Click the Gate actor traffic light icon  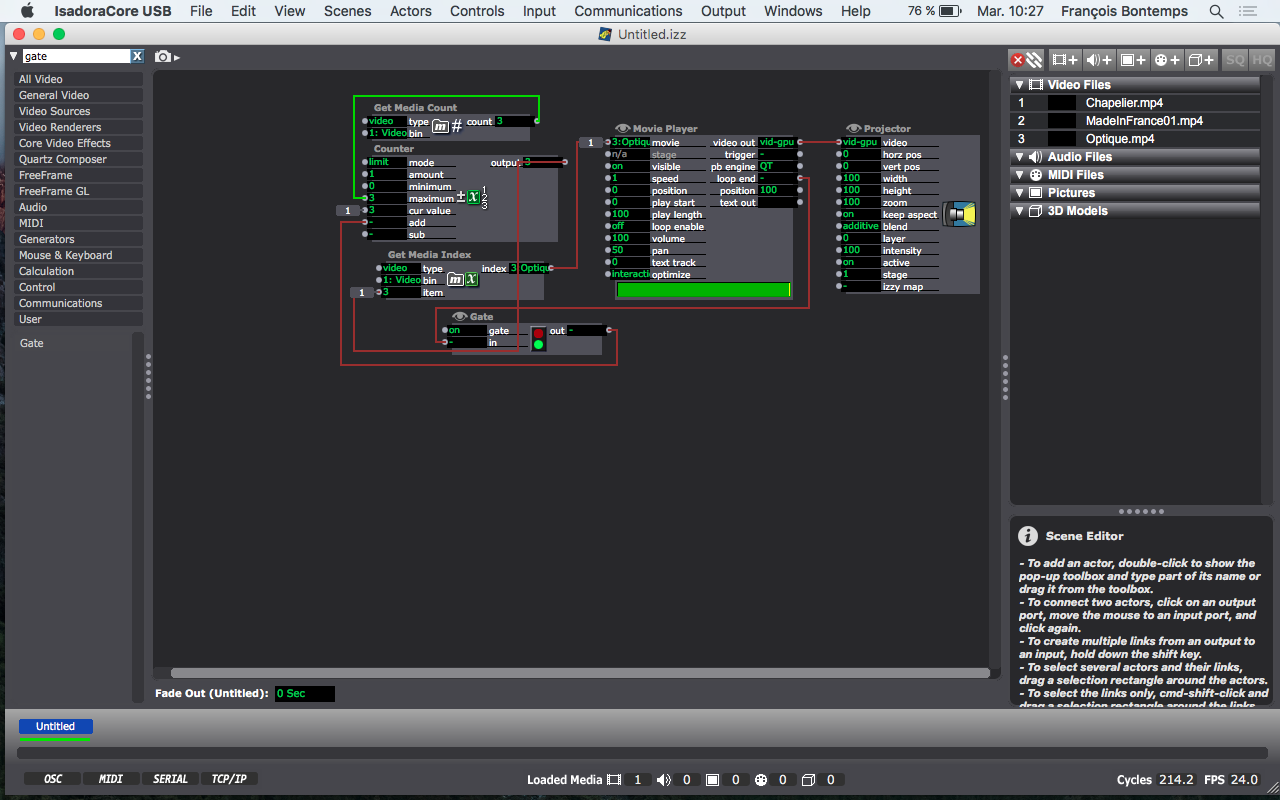pos(538,338)
